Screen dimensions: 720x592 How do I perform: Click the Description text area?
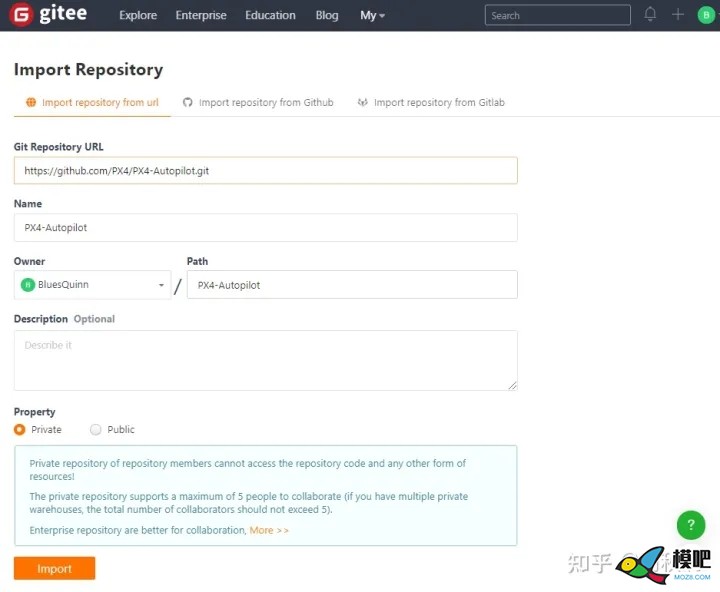265,361
